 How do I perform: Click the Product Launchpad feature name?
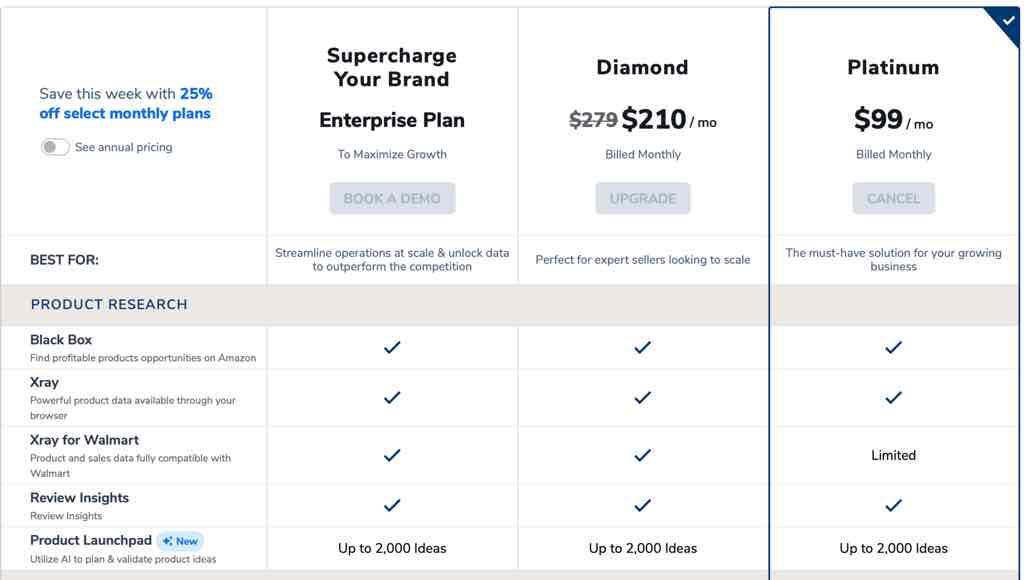91,540
